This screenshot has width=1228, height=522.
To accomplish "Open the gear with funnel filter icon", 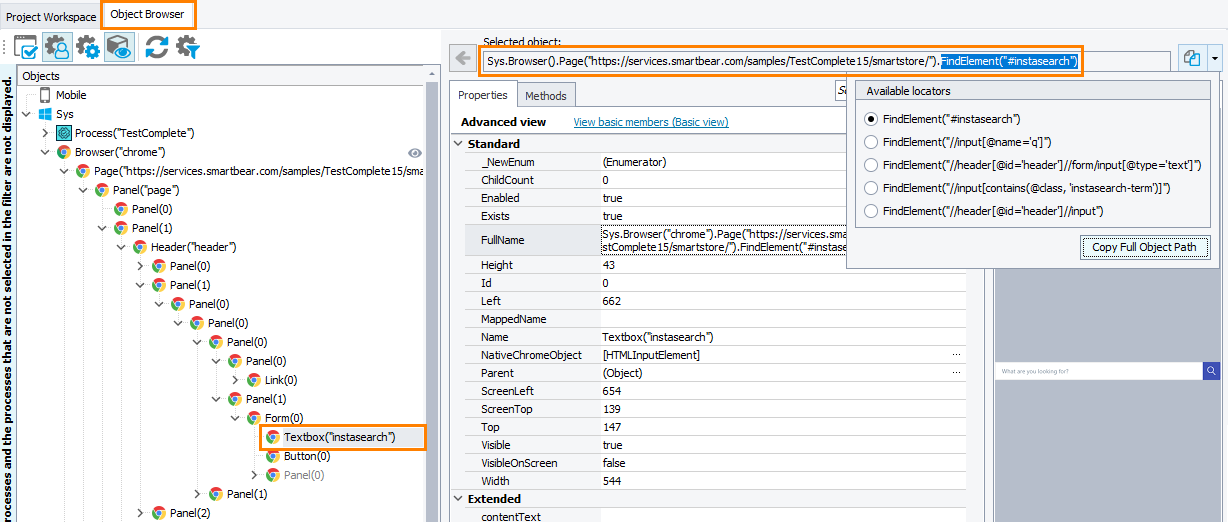I will pos(187,47).
